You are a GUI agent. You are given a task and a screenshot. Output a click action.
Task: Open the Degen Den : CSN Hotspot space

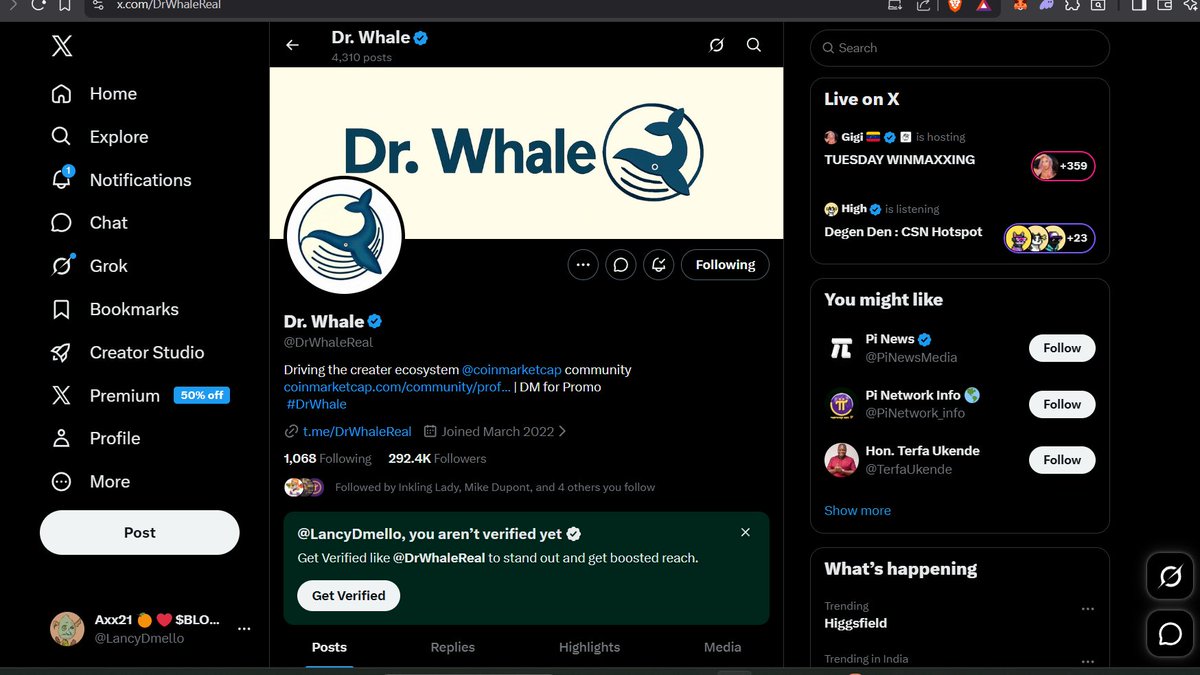[903, 232]
